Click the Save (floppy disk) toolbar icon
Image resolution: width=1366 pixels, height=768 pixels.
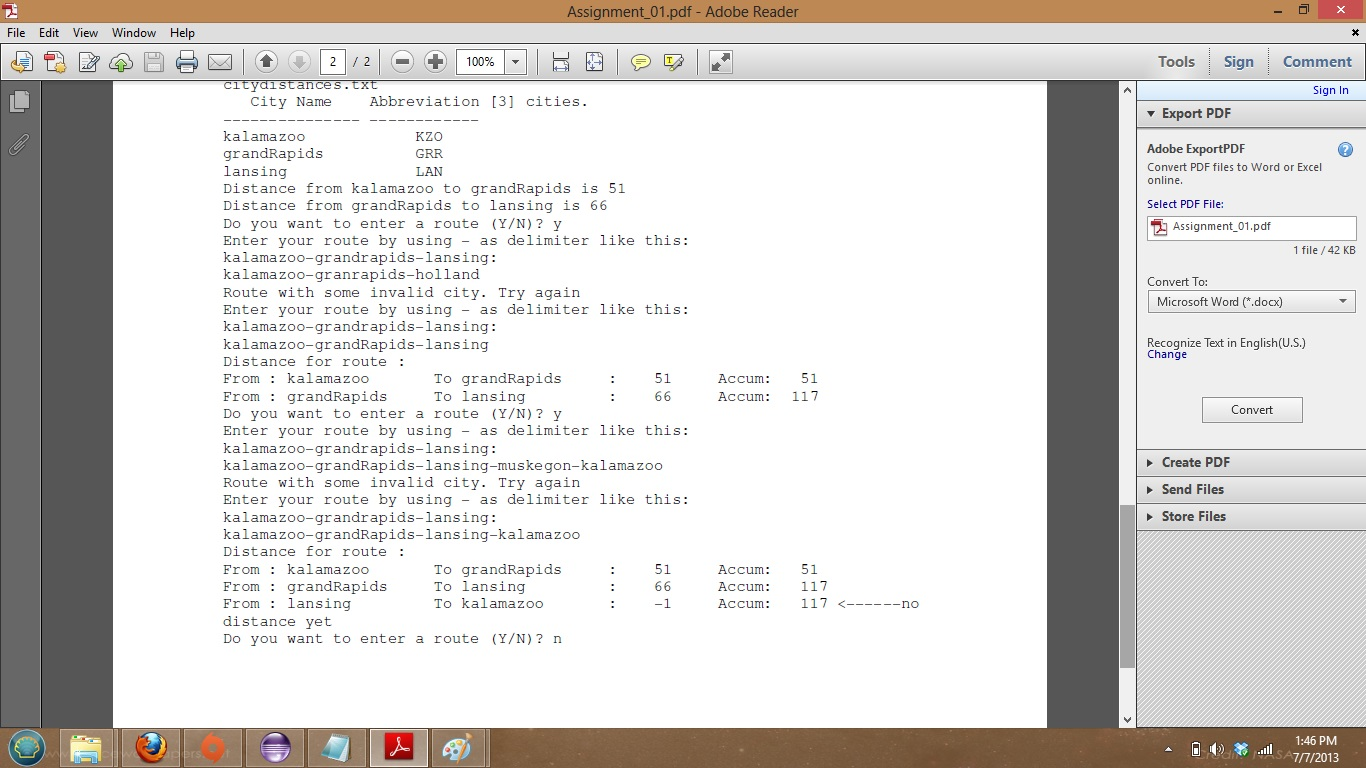154,62
